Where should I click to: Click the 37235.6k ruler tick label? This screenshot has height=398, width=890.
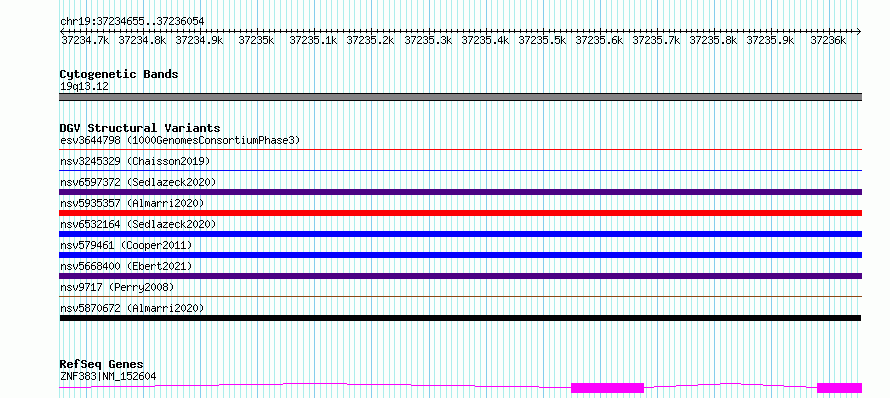pos(599,41)
